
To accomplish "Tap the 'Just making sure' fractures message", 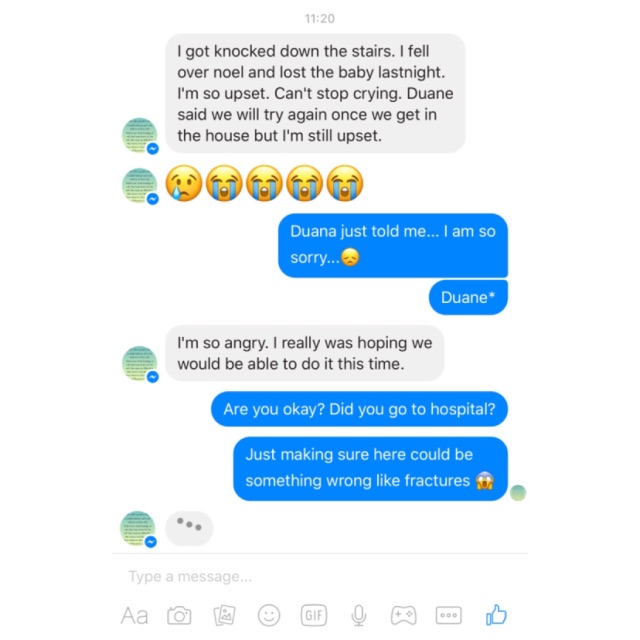I will (x=371, y=469).
